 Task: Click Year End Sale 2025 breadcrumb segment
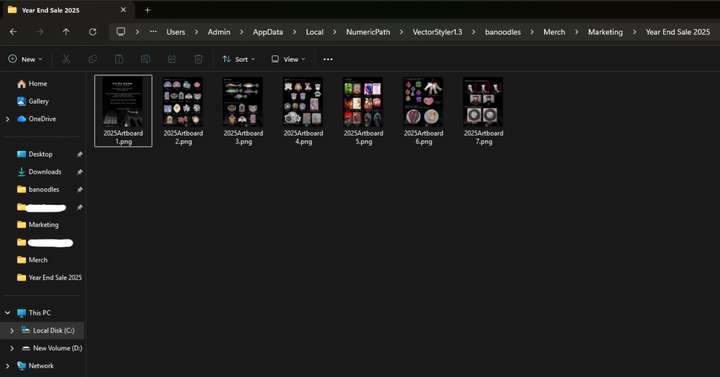678,32
